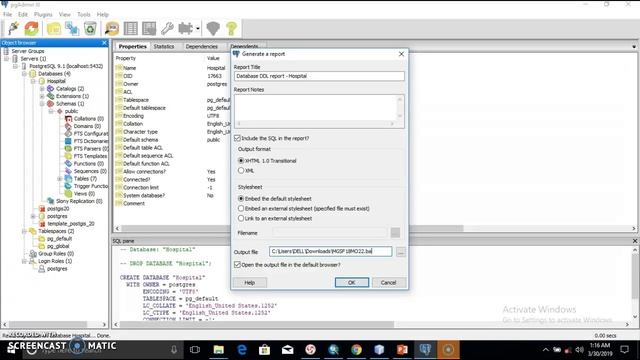The height and width of the screenshot is (360, 640).
Task: Select XHTML 1.0 Transitional output format
Action: point(241,161)
